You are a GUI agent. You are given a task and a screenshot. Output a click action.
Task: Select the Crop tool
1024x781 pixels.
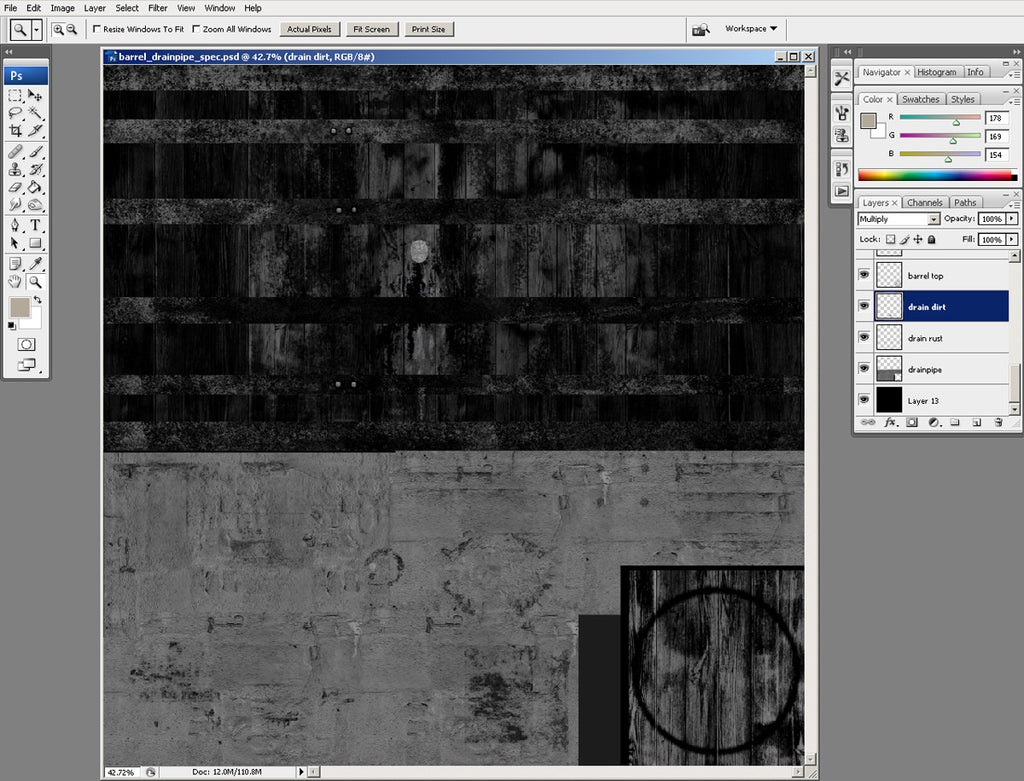click(15, 130)
